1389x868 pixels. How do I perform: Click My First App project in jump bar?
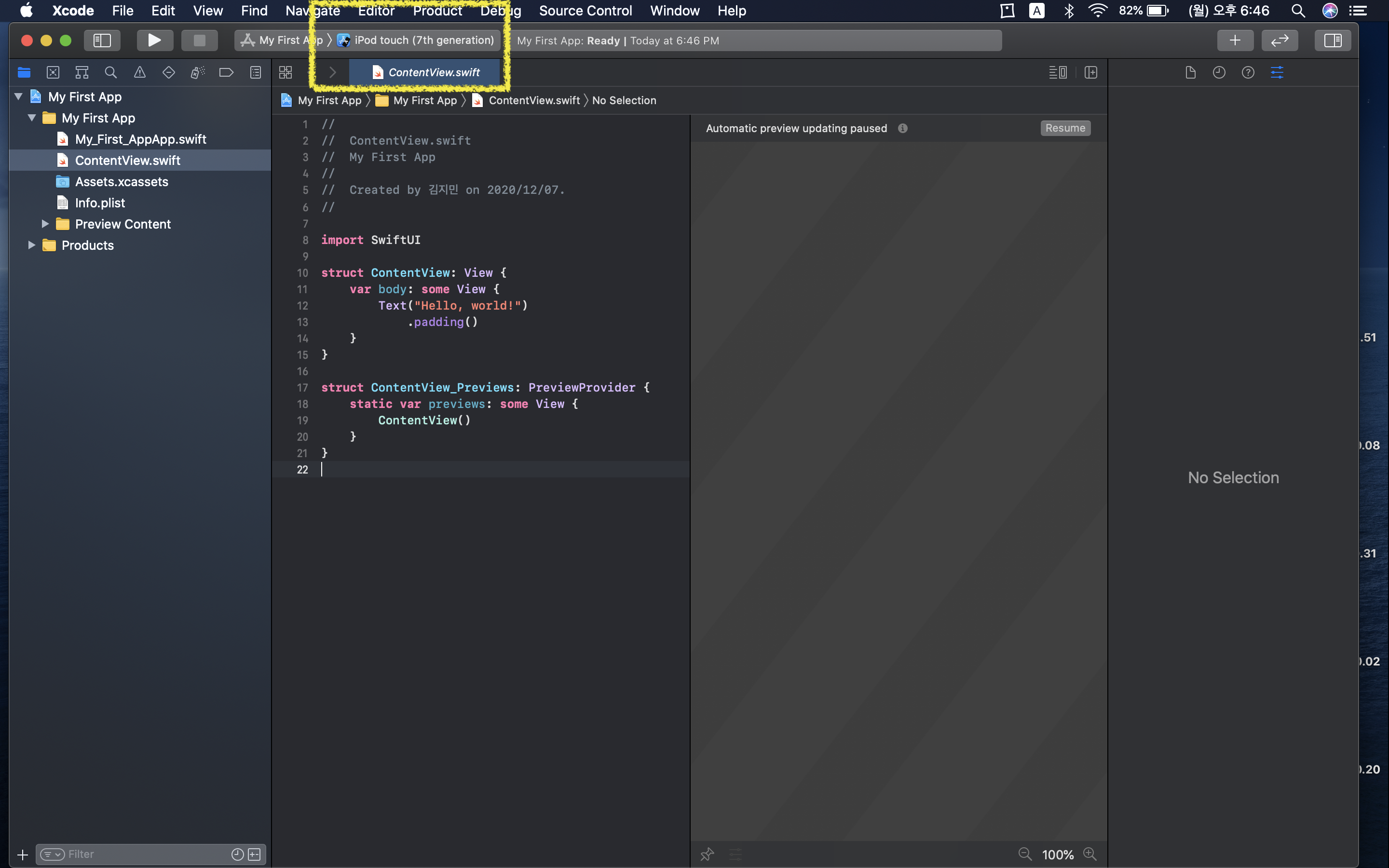321,100
